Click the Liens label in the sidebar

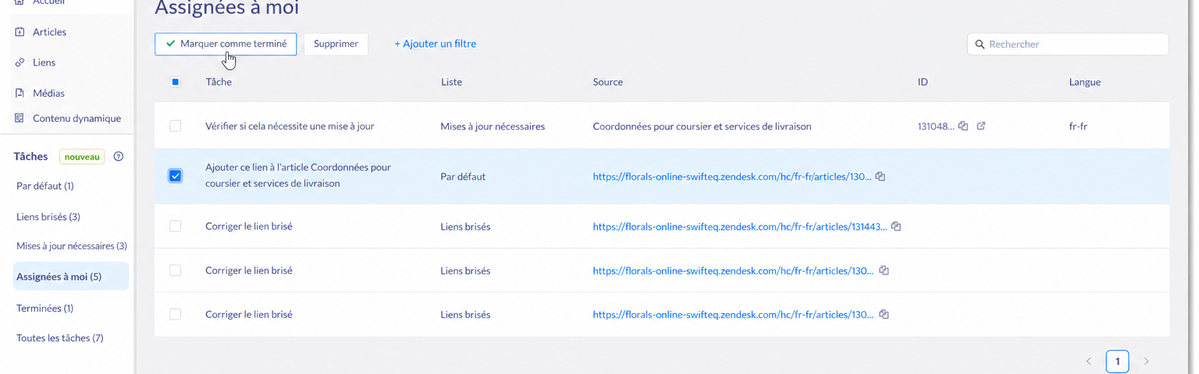pyautogui.click(x=44, y=63)
